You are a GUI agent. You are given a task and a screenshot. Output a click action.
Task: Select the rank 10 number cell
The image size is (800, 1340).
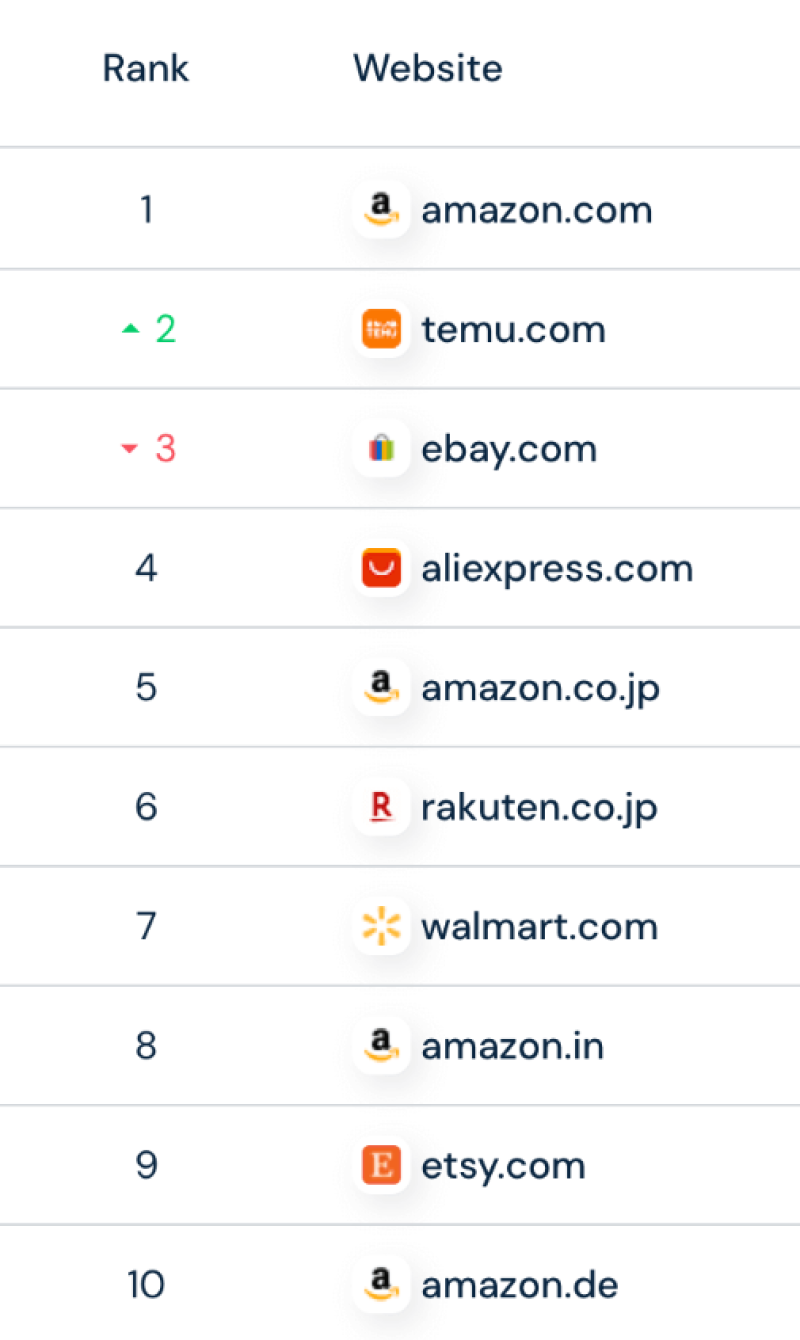146,1284
